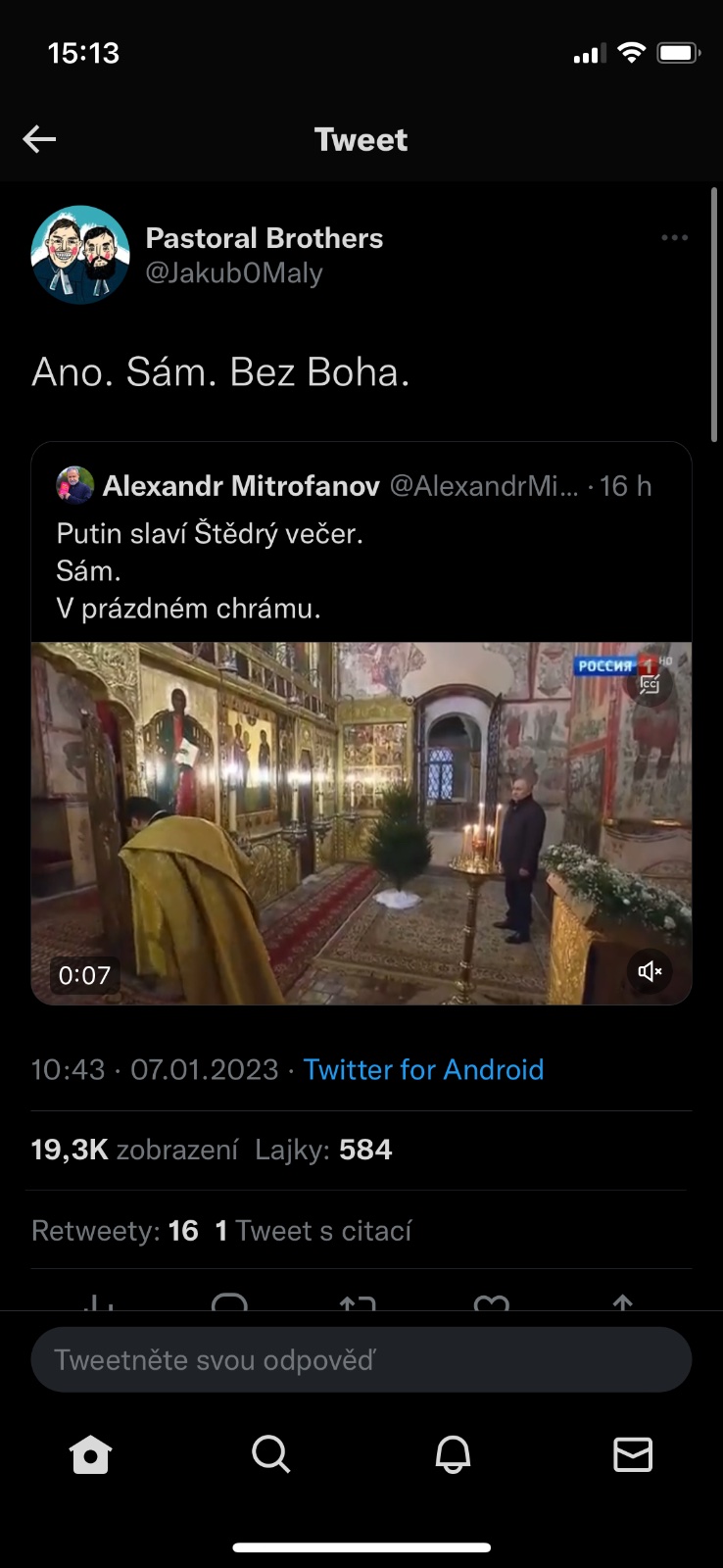Open the quoted video thumbnail
723x1568 pixels.
point(361,823)
